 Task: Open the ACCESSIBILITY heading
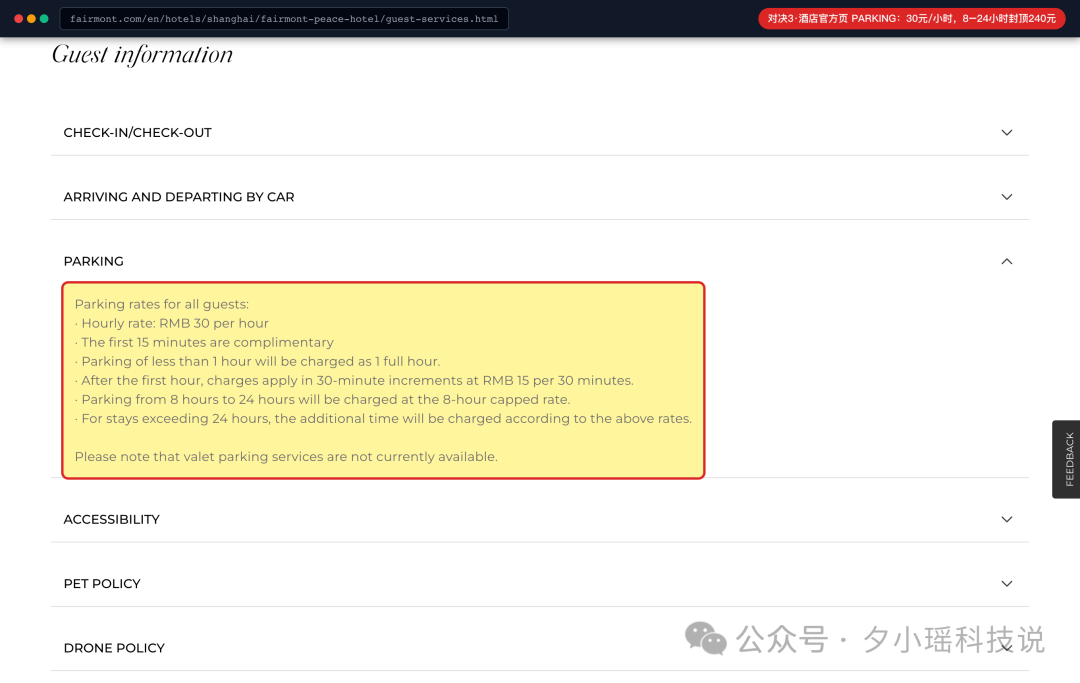click(x=112, y=519)
